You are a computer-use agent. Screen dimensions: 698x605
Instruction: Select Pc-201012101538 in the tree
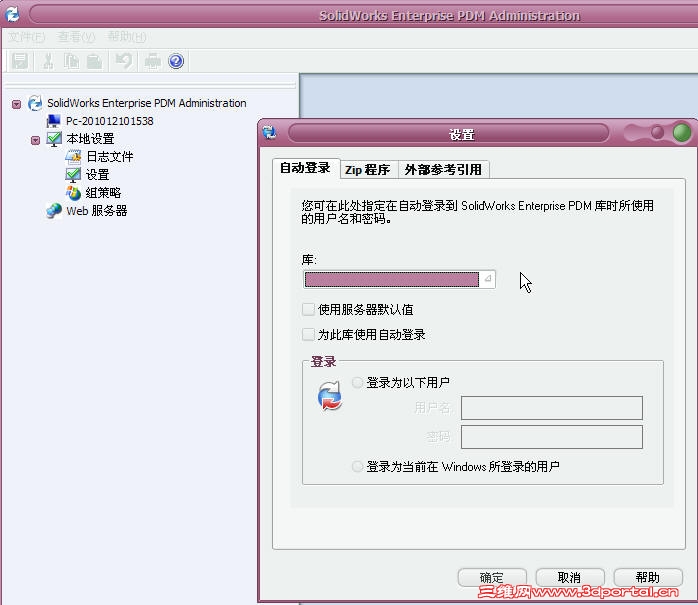pos(110,121)
